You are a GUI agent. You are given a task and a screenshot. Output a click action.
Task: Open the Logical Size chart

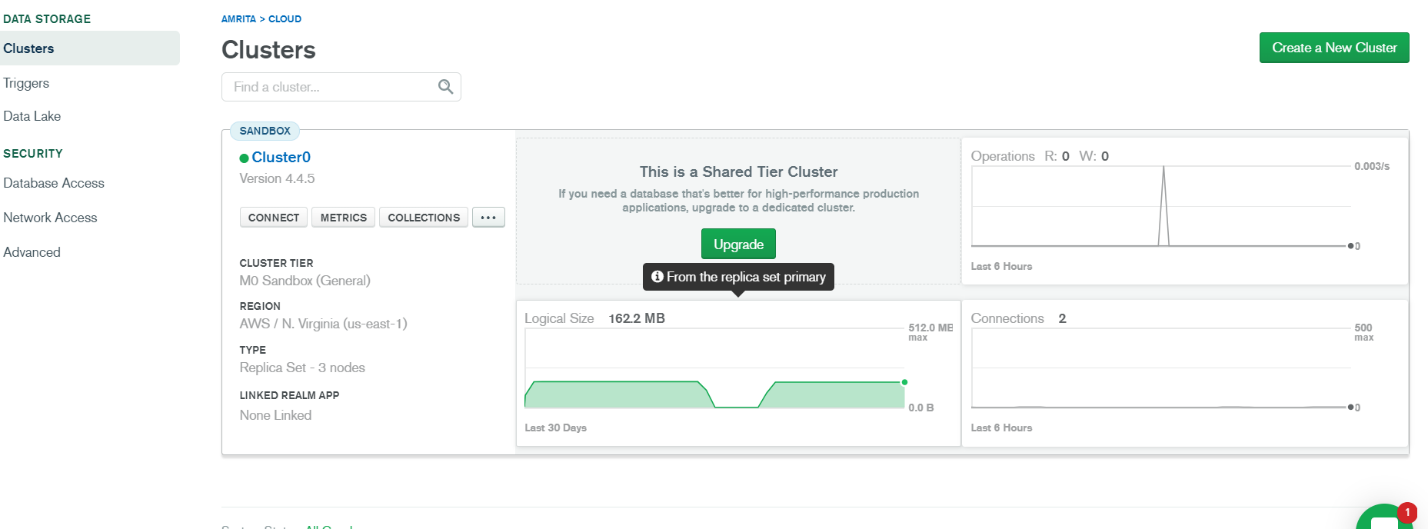point(738,373)
